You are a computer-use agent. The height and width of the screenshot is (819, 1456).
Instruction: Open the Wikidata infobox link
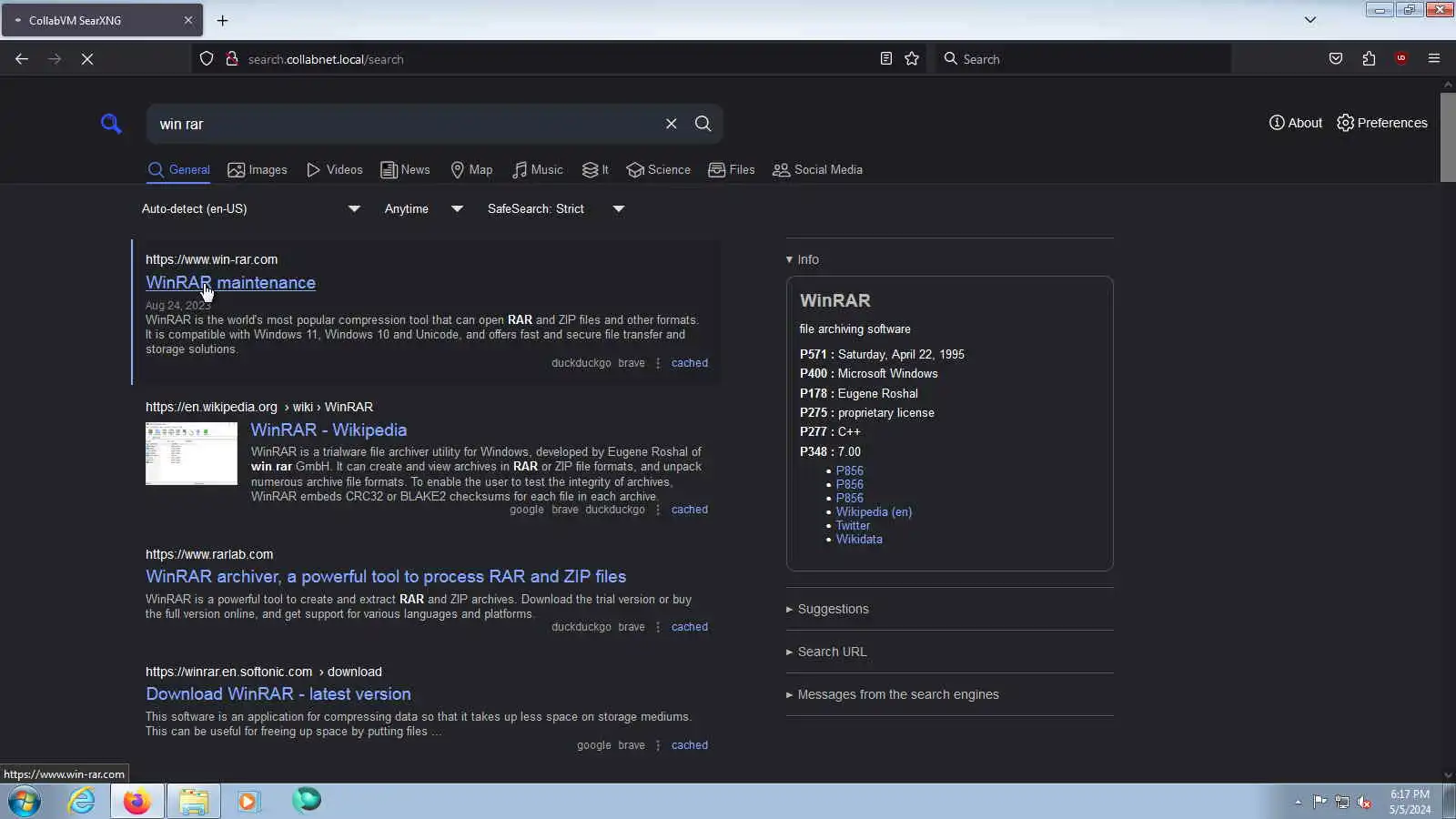coord(859,540)
